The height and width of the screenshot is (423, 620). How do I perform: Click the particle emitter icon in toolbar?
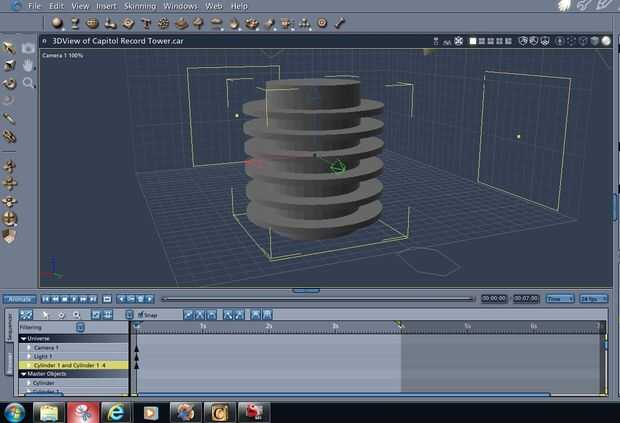[x=163, y=23]
